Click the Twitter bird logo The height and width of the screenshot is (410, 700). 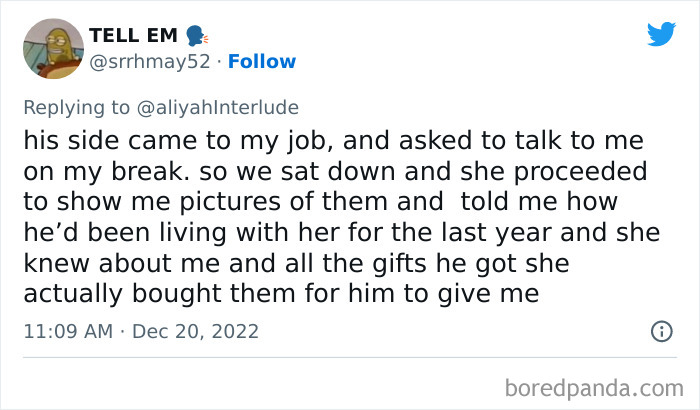point(661,34)
